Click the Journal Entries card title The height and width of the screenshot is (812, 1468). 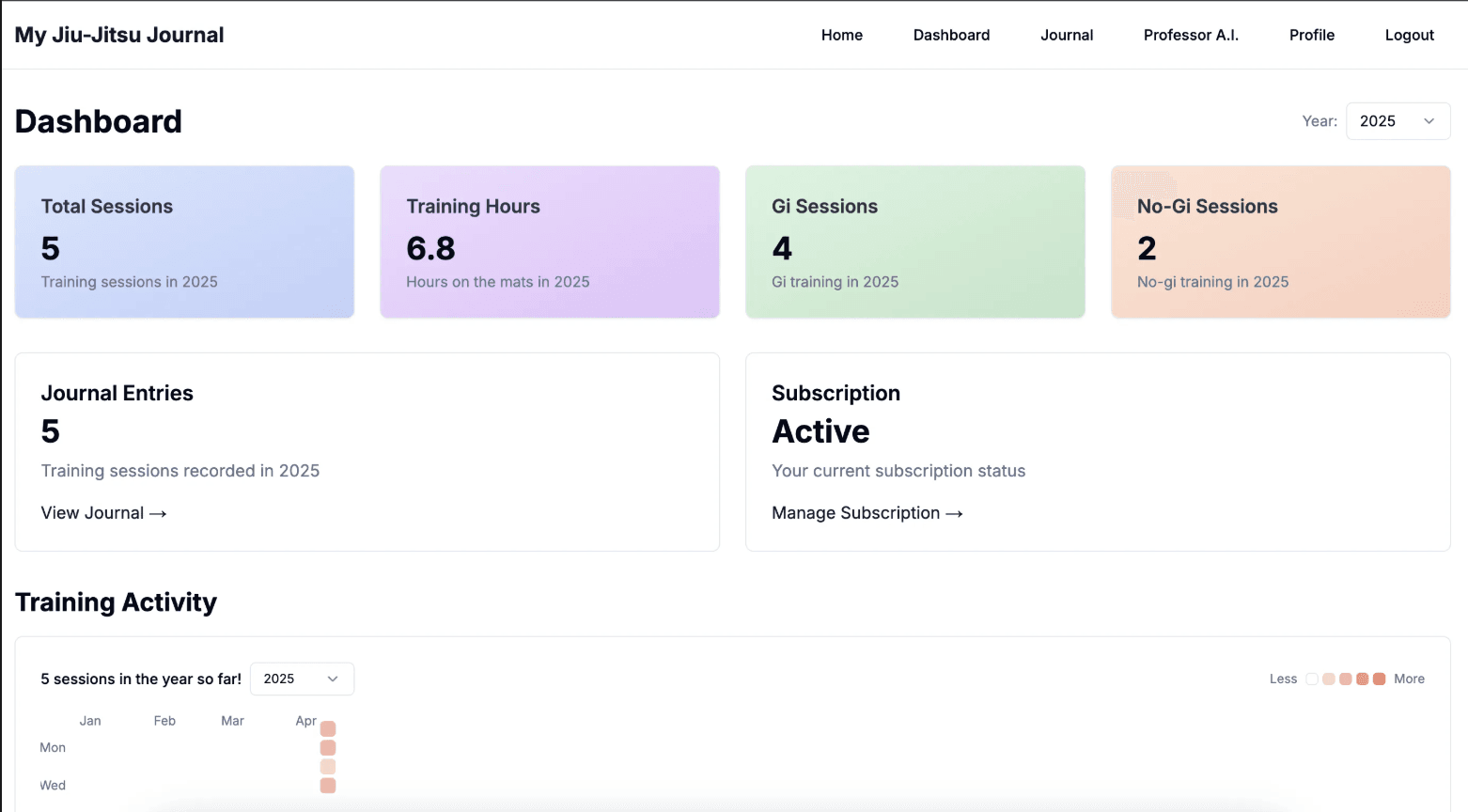coord(117,393)
